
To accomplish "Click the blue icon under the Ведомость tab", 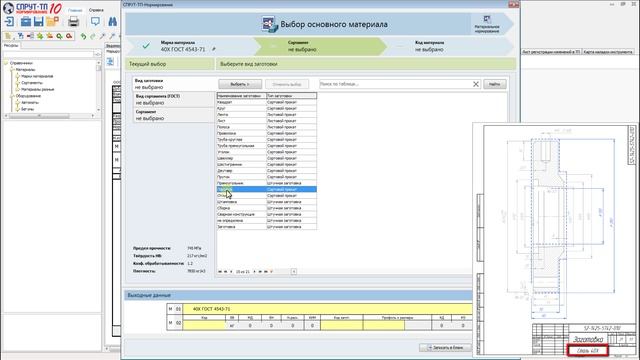I will [110, 61].
